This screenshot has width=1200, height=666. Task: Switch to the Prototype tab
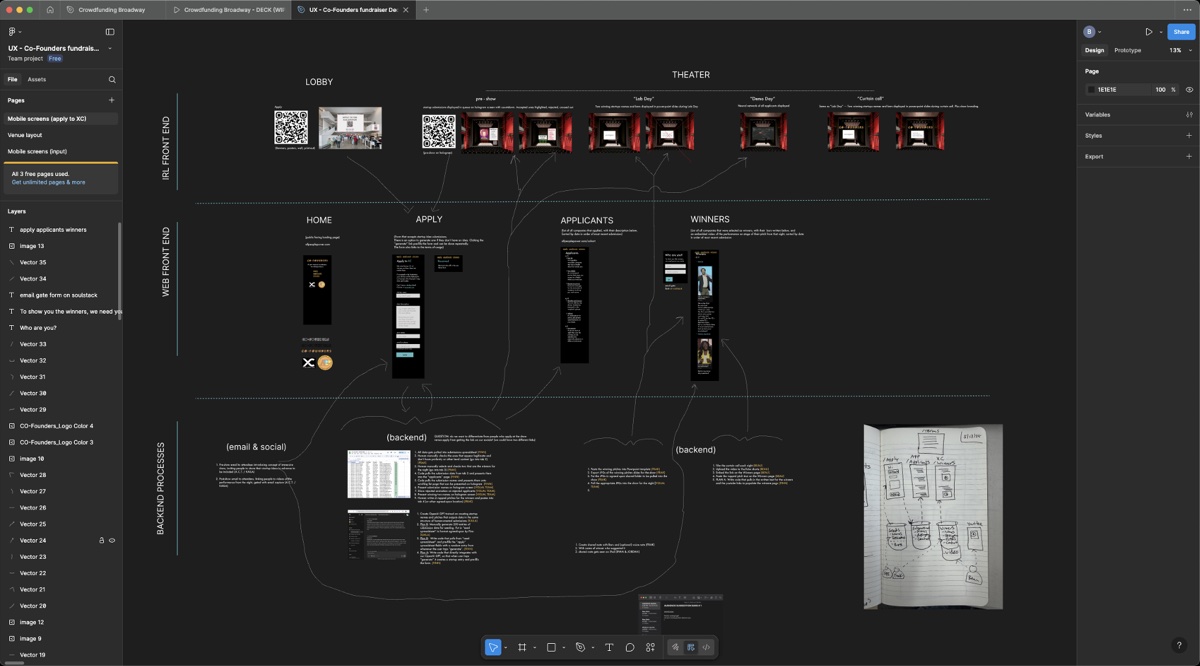1128,50
